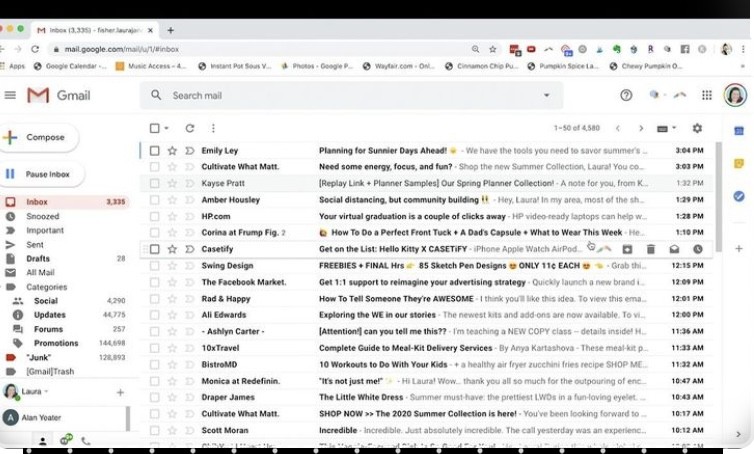Star the Kayse Pratt email
This screenshot has width=754, height=454.
pyautogui.click(x=172, y=183)
